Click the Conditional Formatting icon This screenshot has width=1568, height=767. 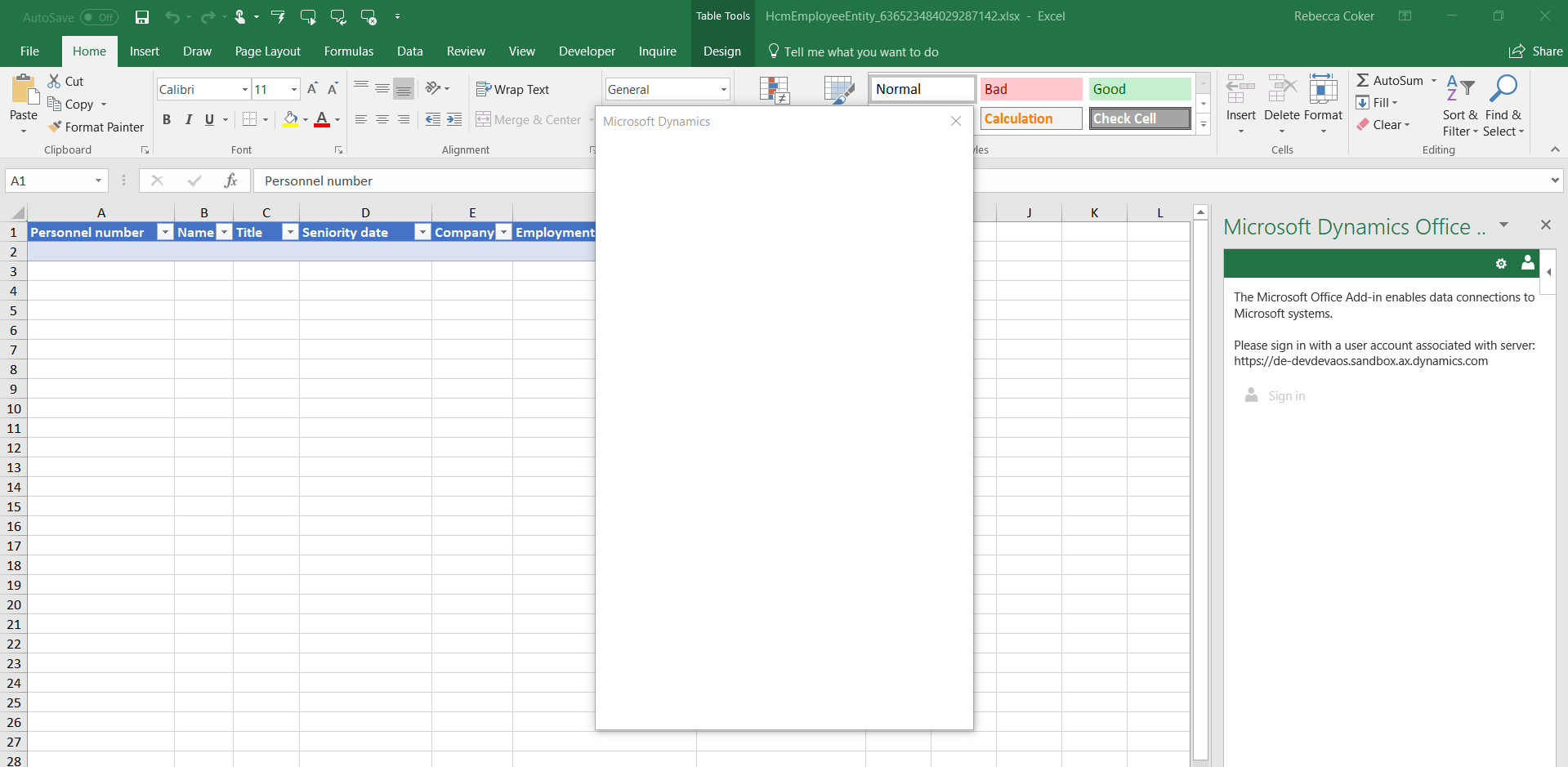click(x=774, y=91)
